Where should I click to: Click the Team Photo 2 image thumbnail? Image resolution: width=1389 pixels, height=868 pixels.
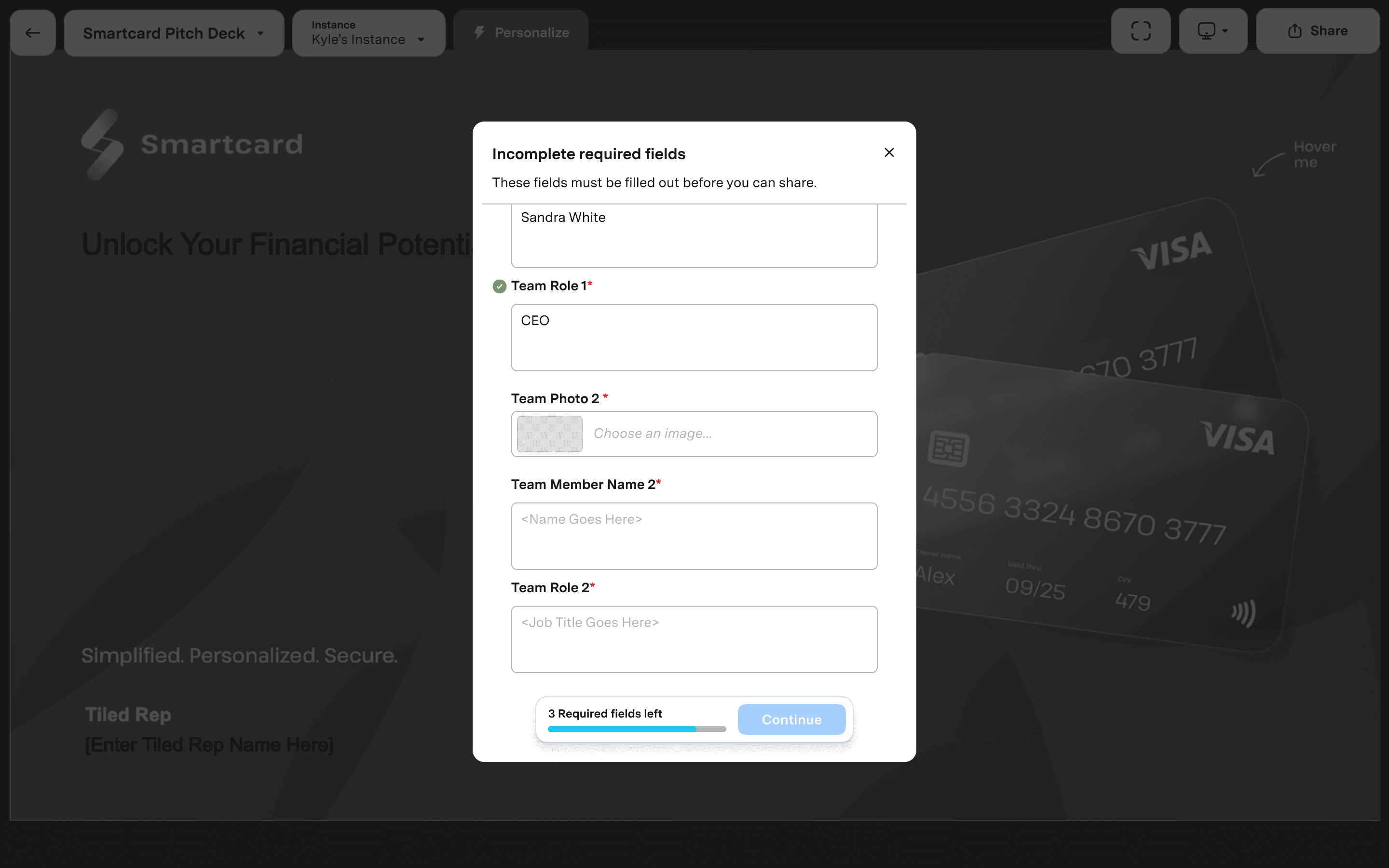[x=549, y=434]
